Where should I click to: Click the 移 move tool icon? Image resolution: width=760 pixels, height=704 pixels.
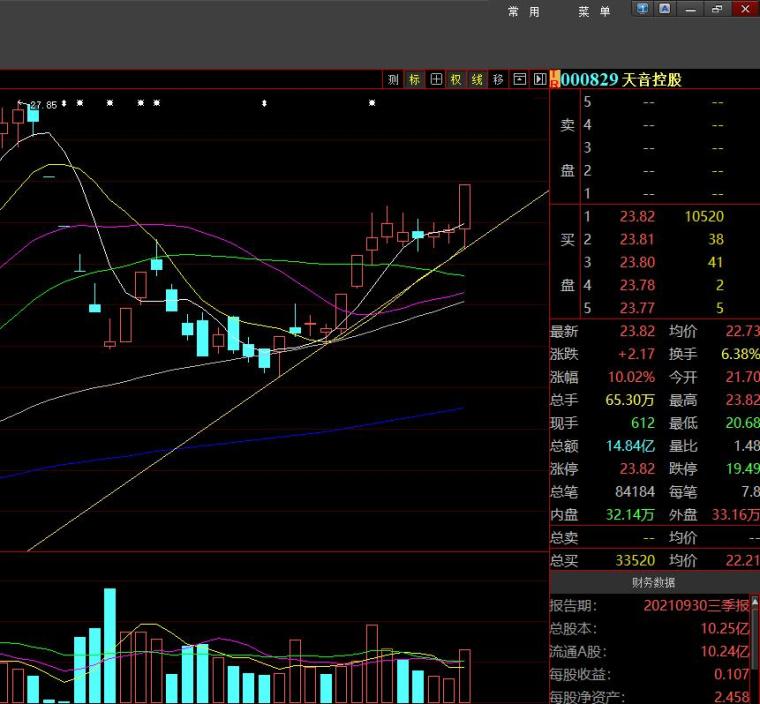[x=498, y=79]
